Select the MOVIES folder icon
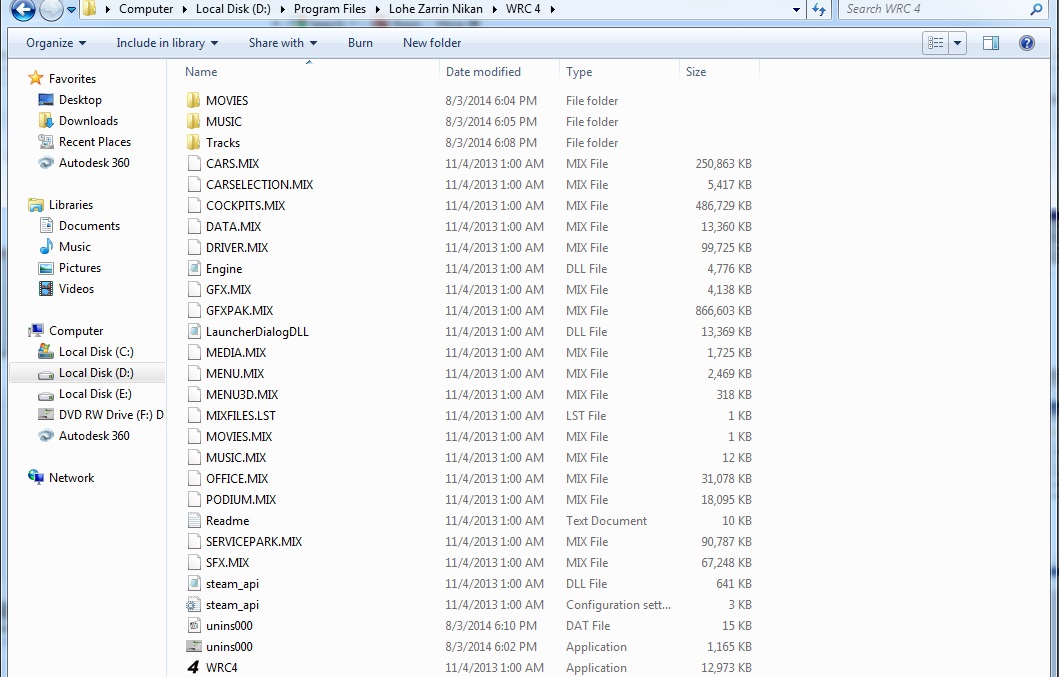This screenshot has width=1059, height=677. point(194,100)
